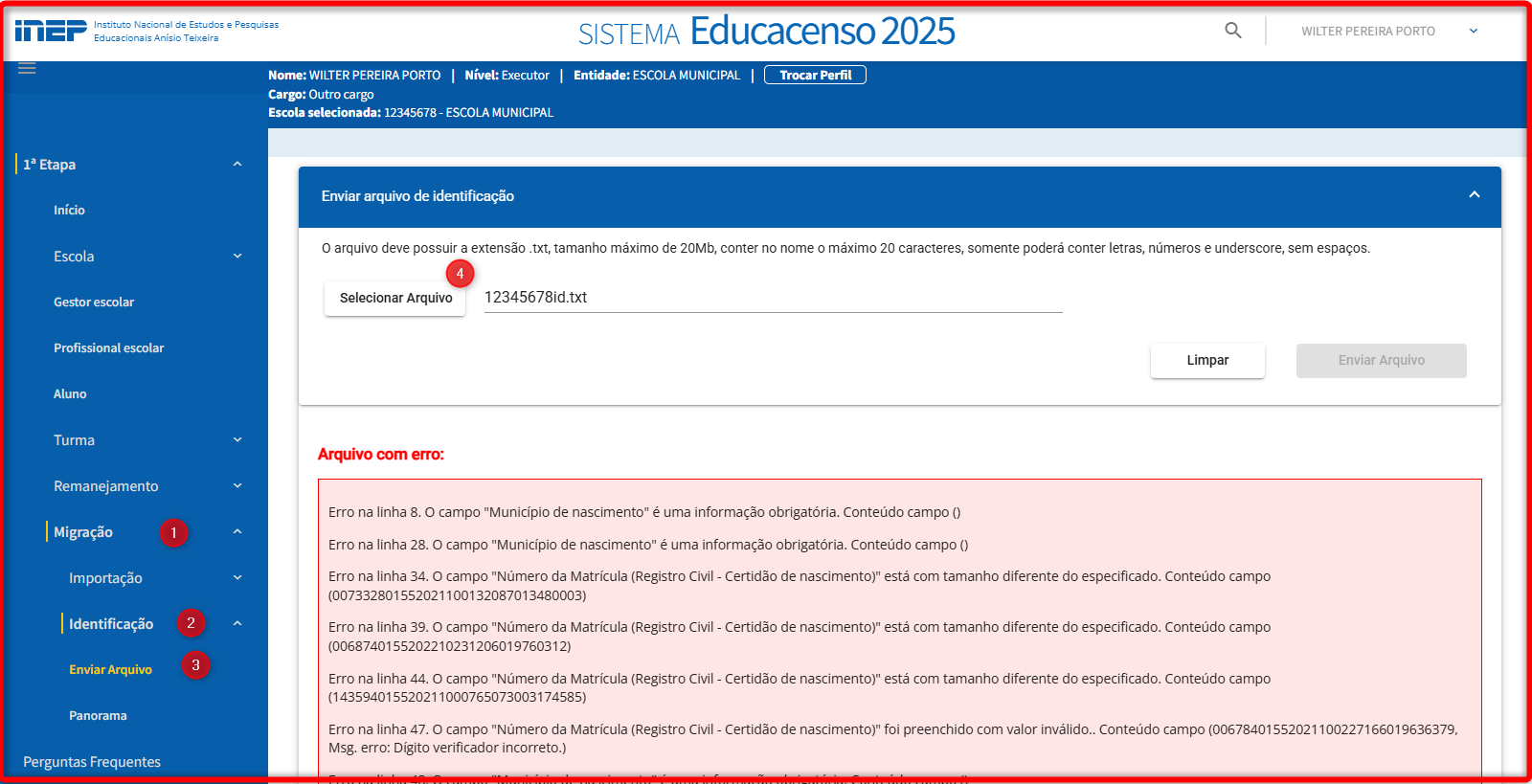Image resolution: width=1532 pixels, height=784 pixels.
Task: Click the 1ª Etapa sidebar label
Action: tap(50, 165)
